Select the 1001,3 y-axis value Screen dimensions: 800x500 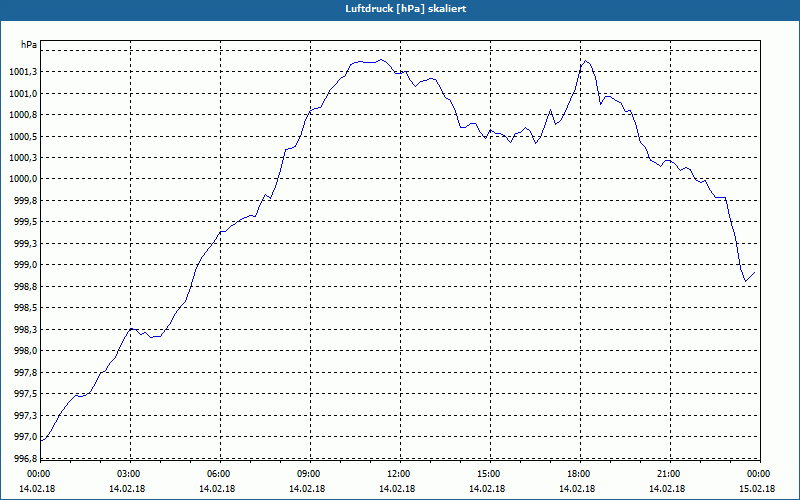coord(23,72)
